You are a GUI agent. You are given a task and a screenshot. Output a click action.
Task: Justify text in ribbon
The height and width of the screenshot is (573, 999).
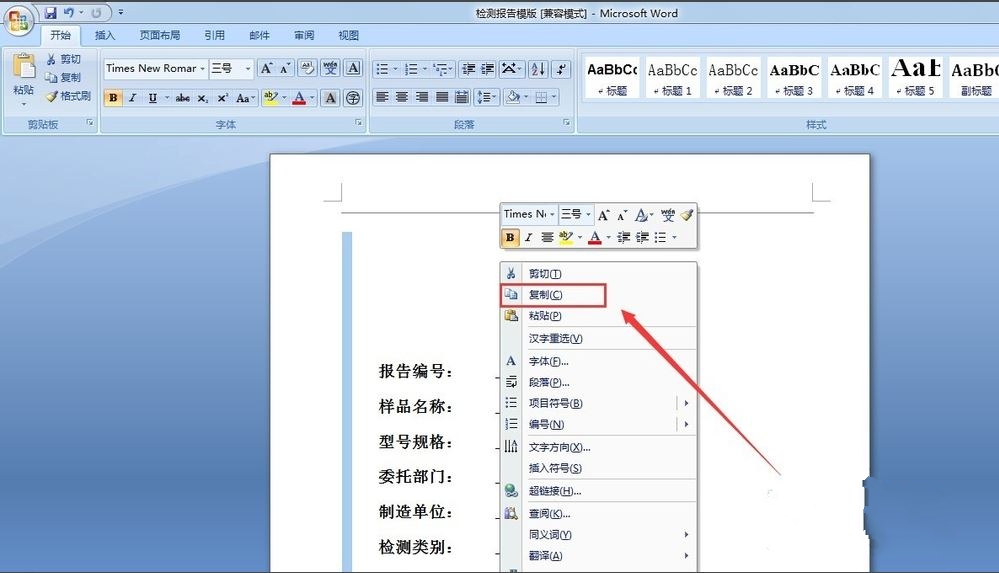click(442, 97)
